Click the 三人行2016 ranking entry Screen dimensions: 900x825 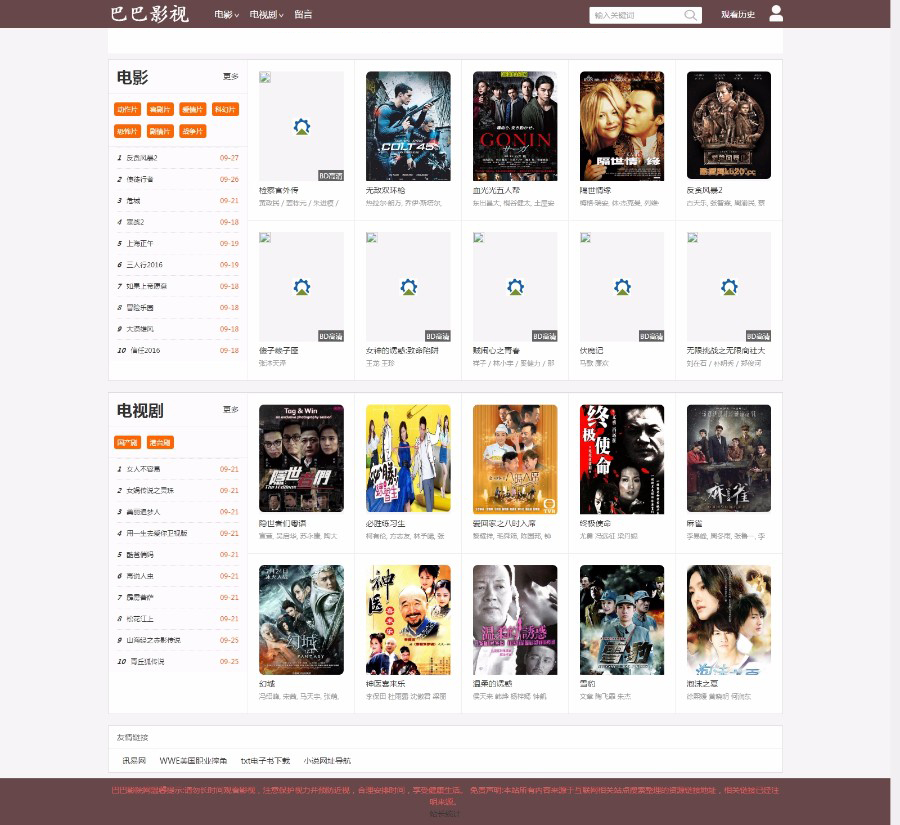point(145,265)
